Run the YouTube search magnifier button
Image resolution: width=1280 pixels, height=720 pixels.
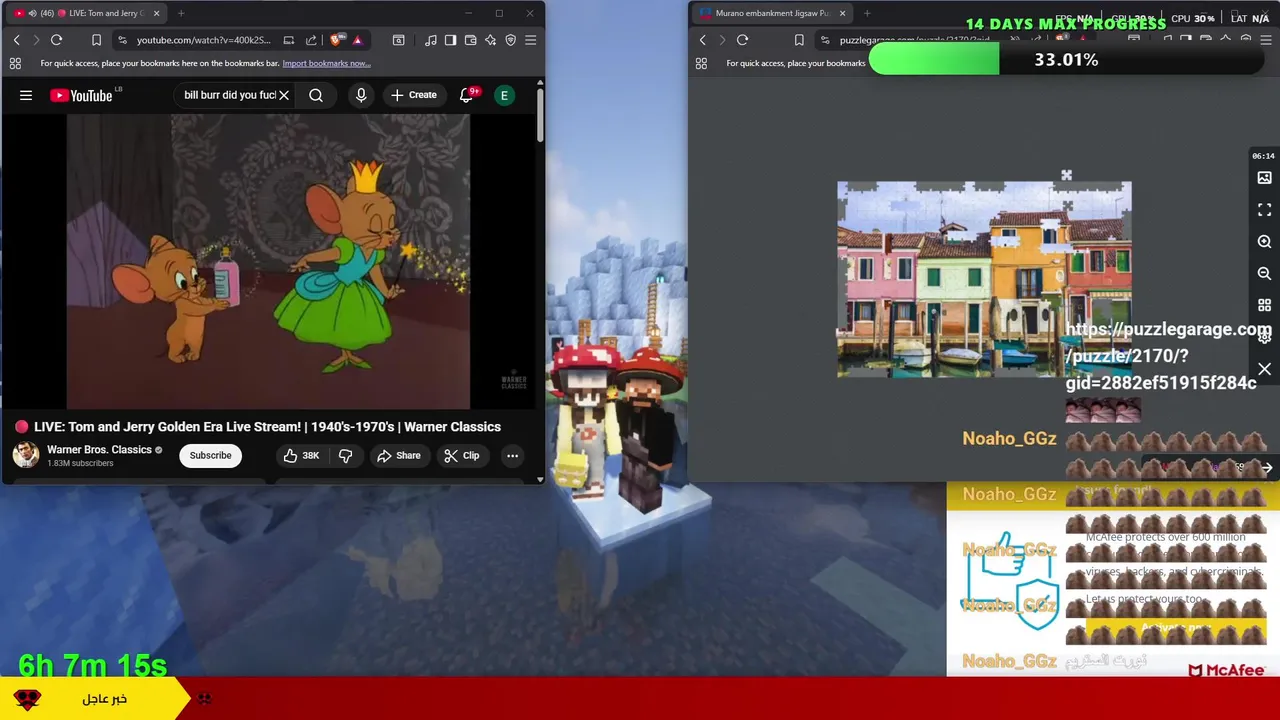[x=316, y=95]
